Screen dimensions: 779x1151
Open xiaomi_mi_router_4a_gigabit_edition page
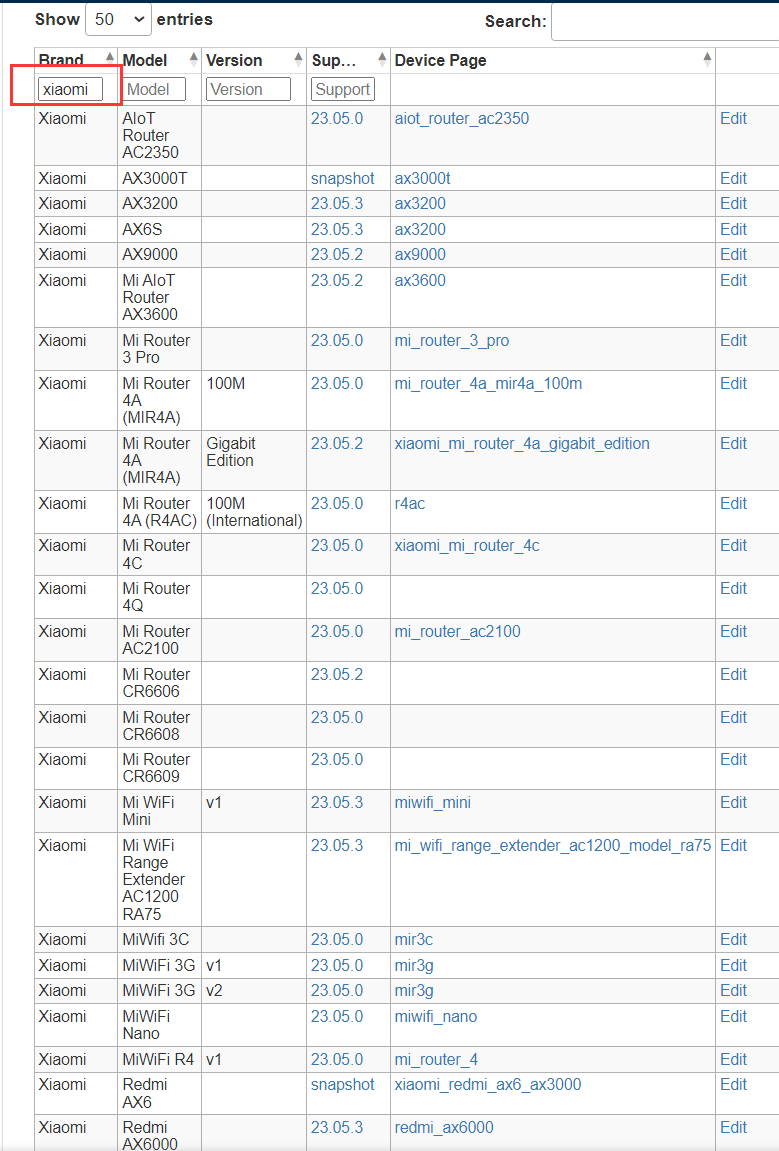[522, 443]
